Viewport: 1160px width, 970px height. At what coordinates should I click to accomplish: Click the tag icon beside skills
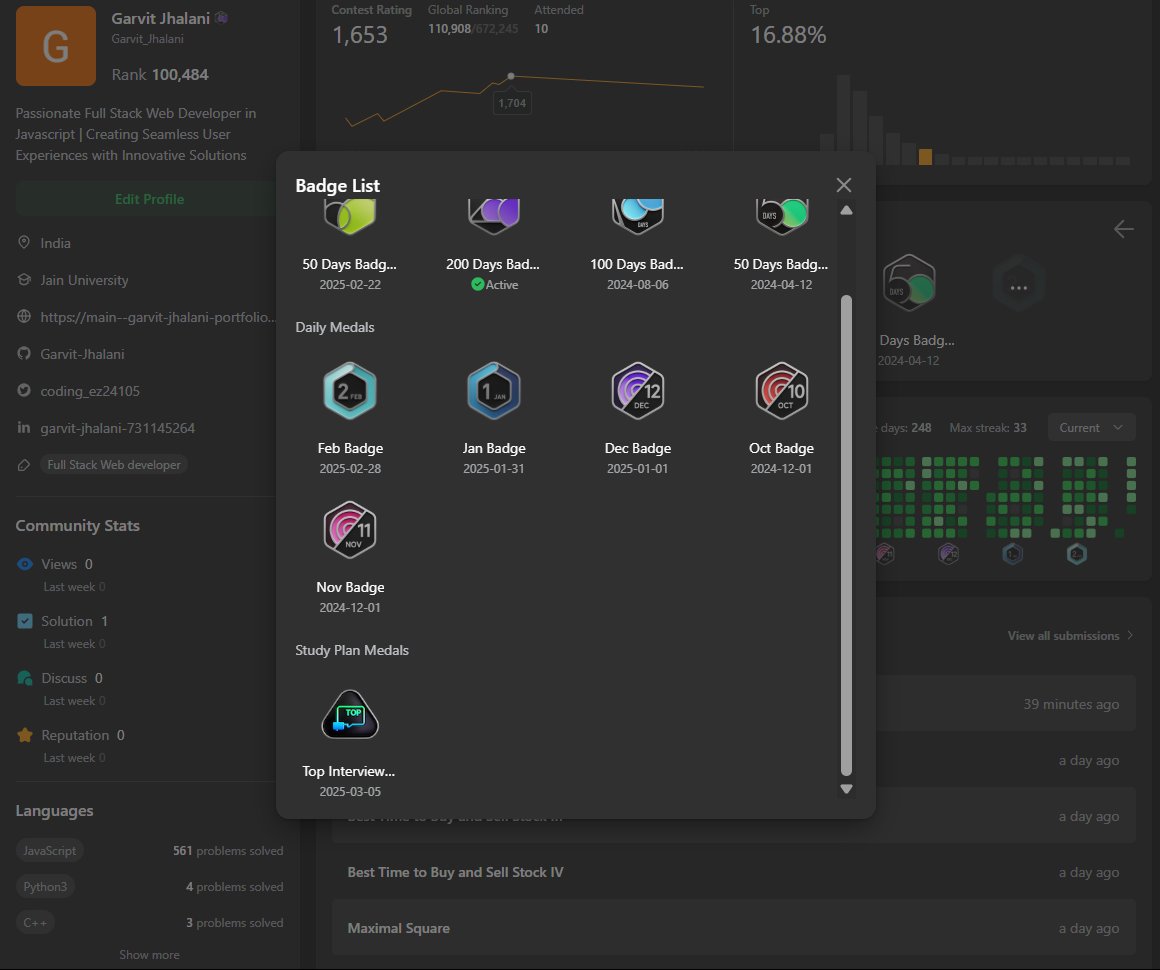24,465
